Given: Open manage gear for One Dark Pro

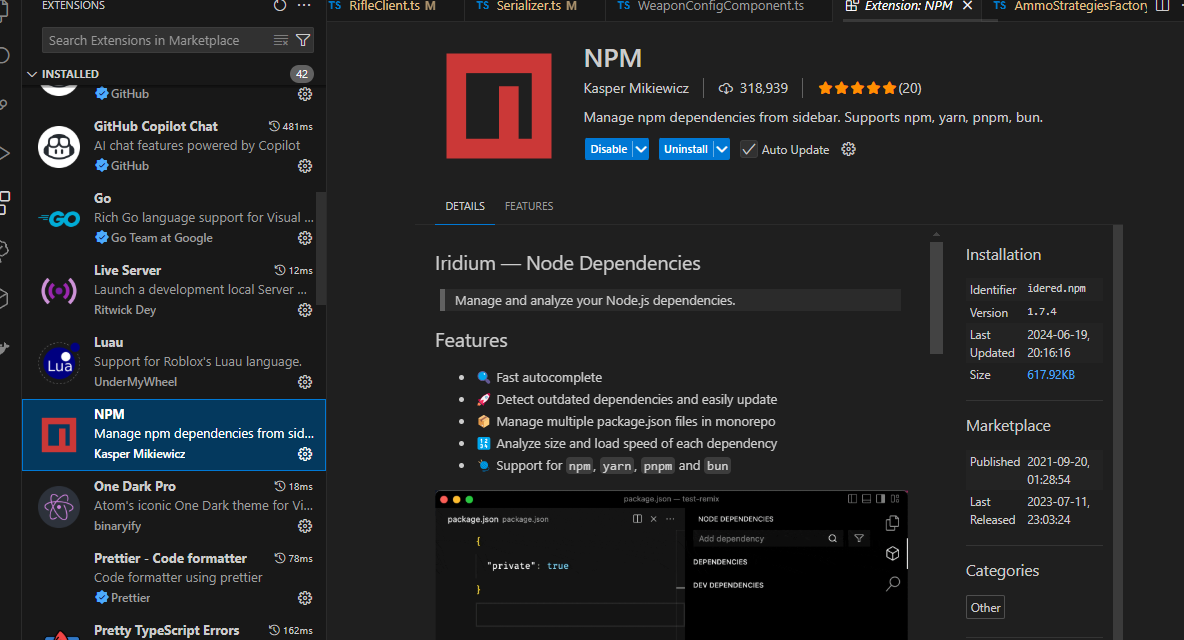Looking at the screenshot, I should (305, 526).
